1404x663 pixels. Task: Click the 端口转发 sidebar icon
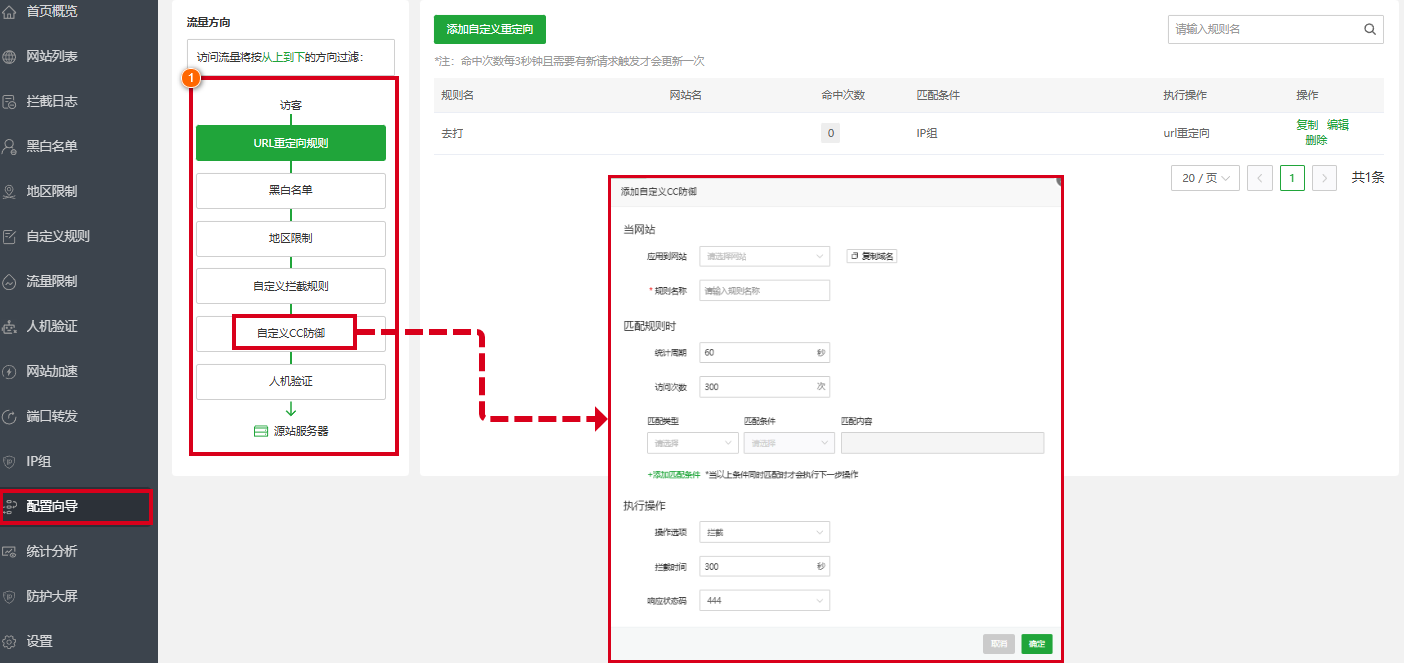(10, 416)
